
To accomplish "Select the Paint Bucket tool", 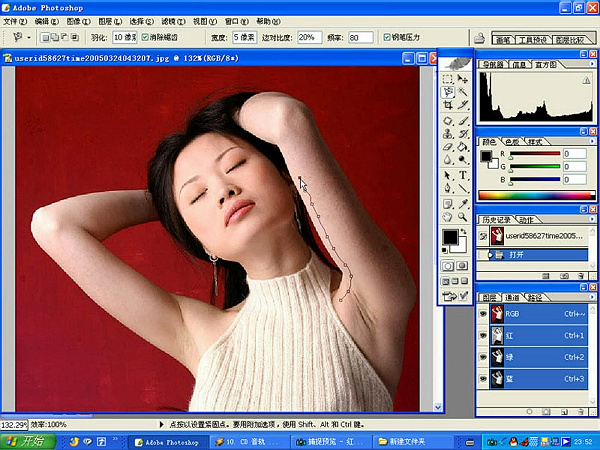I will pyautogui.click(x=463, y=147).
